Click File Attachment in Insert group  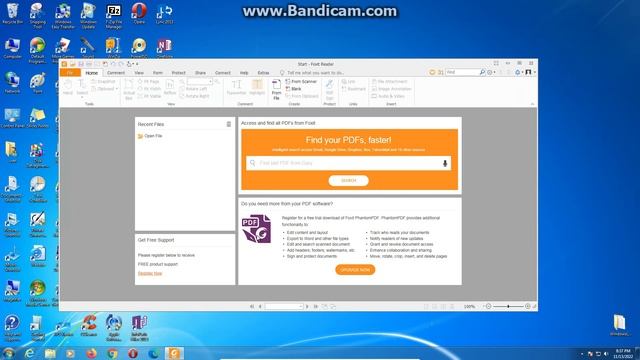pyautogui.click(x=389, y=82)
